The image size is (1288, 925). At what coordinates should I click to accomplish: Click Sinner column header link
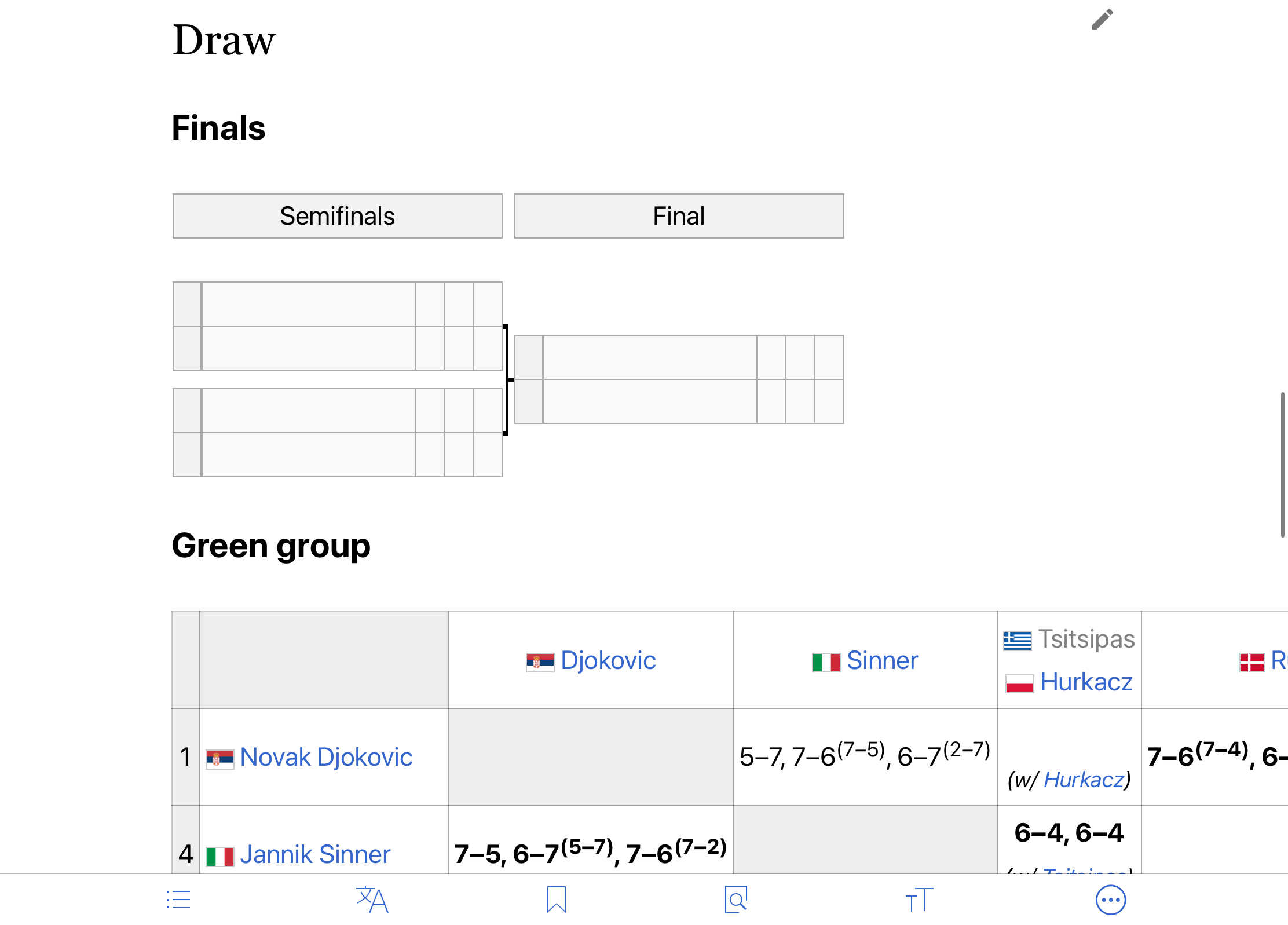(x=882, y=660)
